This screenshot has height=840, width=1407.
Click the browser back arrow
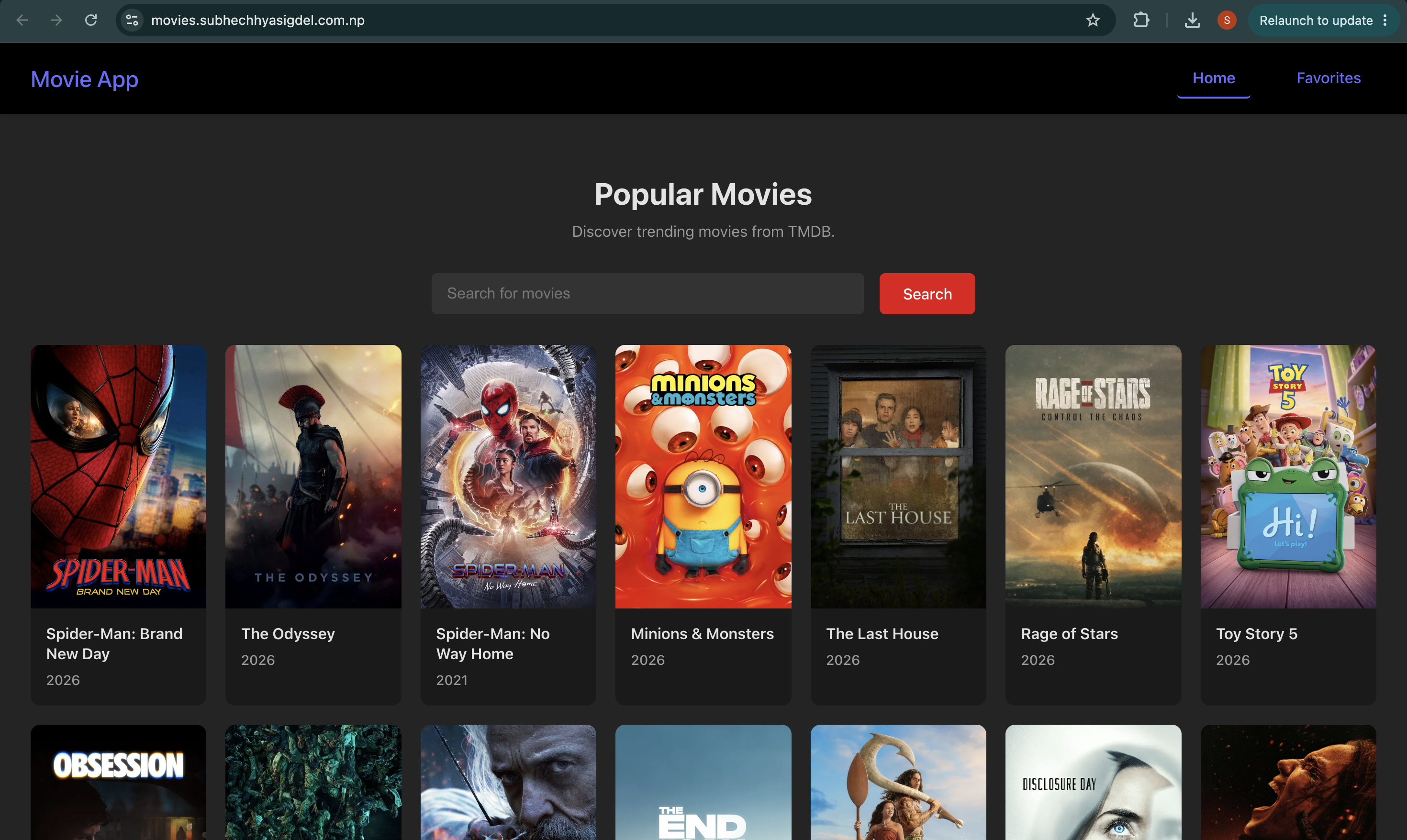pyautogui.click(x=22, y=21)
